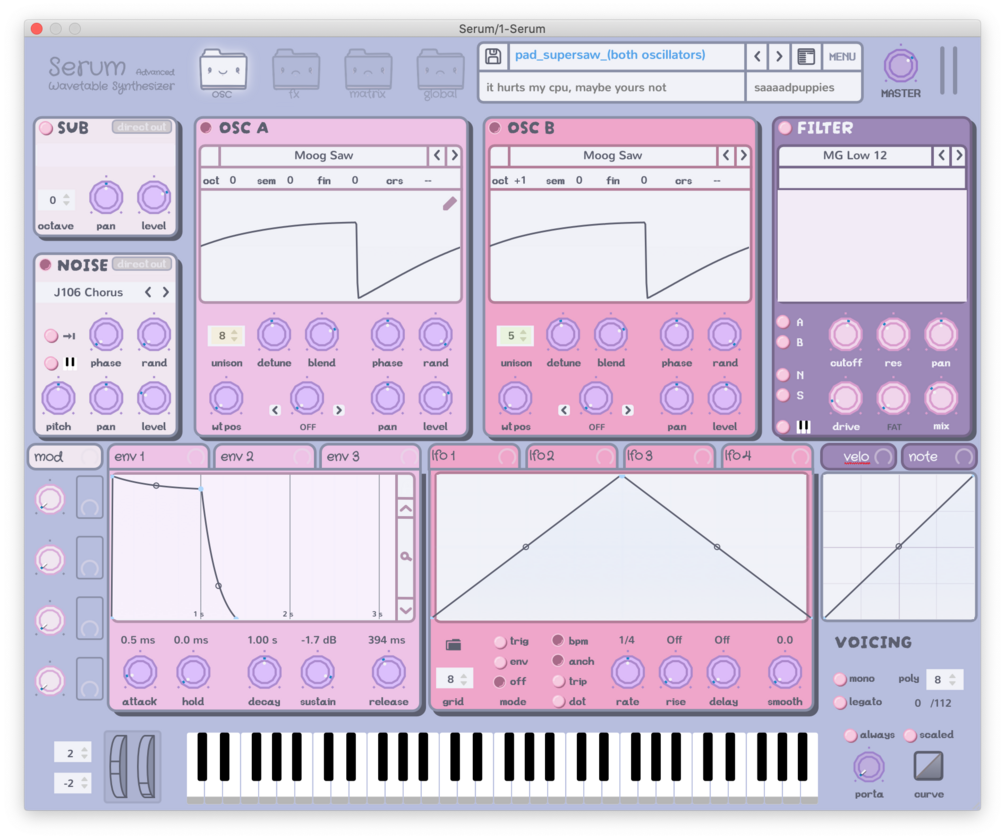The image size is (1005, 839).
Task: Switch to lfo 3 tab
Action: click(669, 456)
